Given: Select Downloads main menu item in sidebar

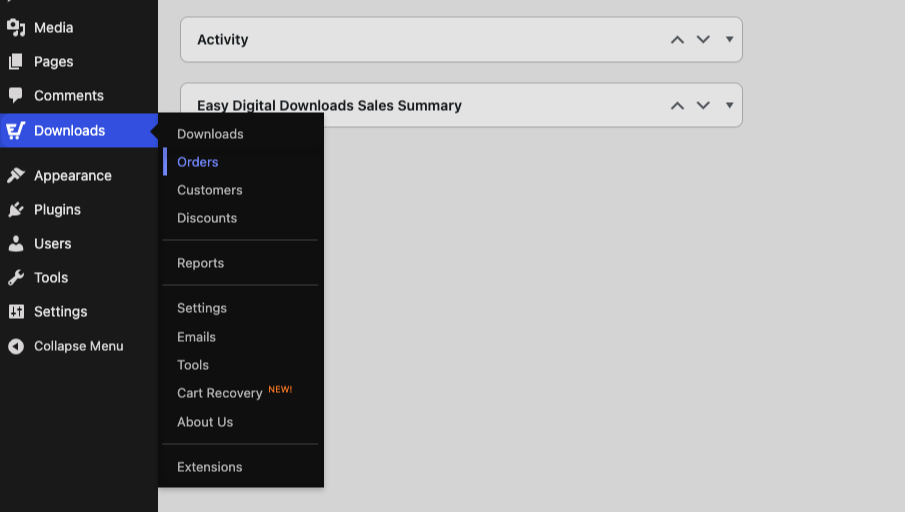Looking at the screenshot, I should (79, 130).
